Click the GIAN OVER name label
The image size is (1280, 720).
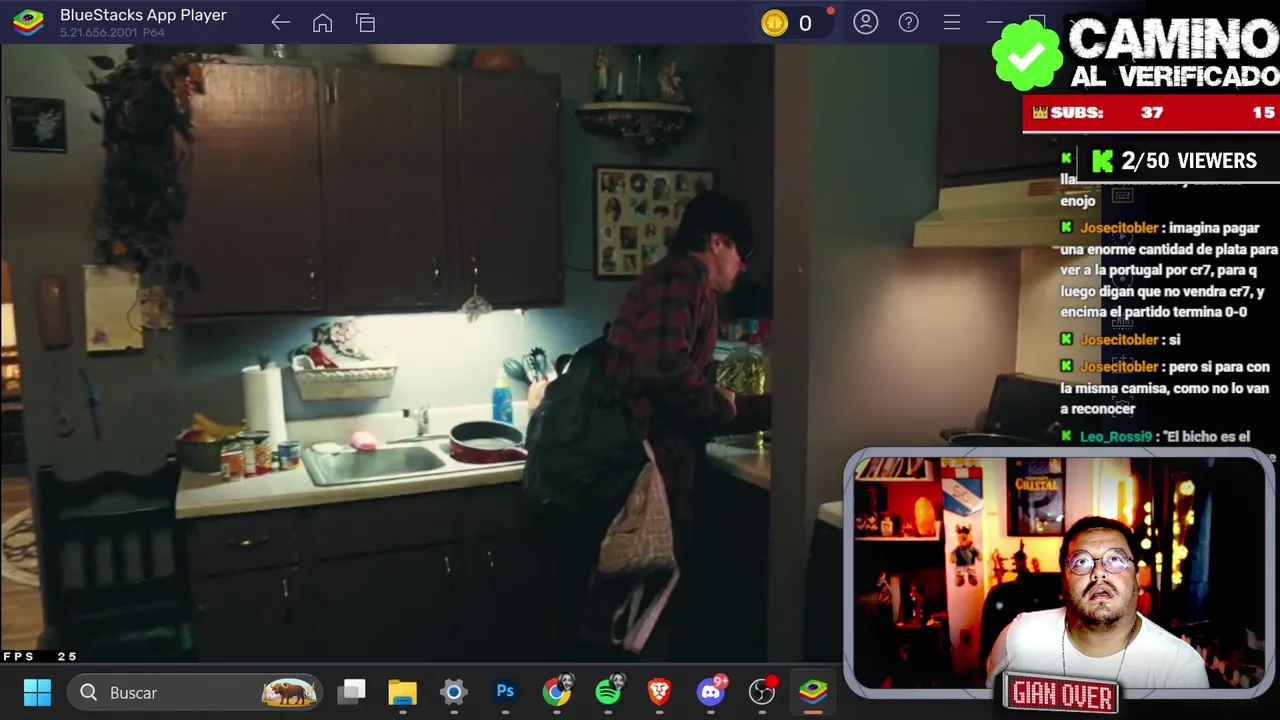point(1061,692)
